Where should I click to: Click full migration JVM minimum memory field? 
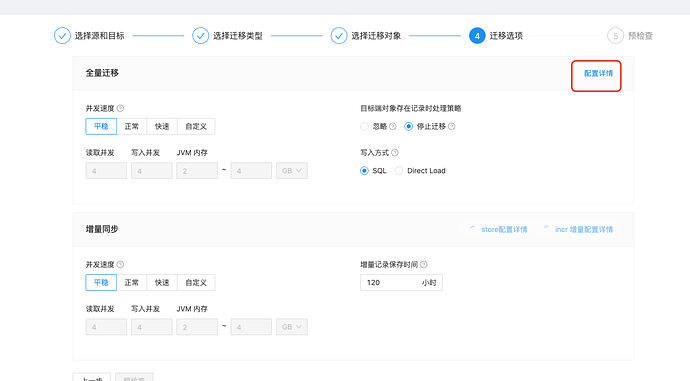(197, 171)
